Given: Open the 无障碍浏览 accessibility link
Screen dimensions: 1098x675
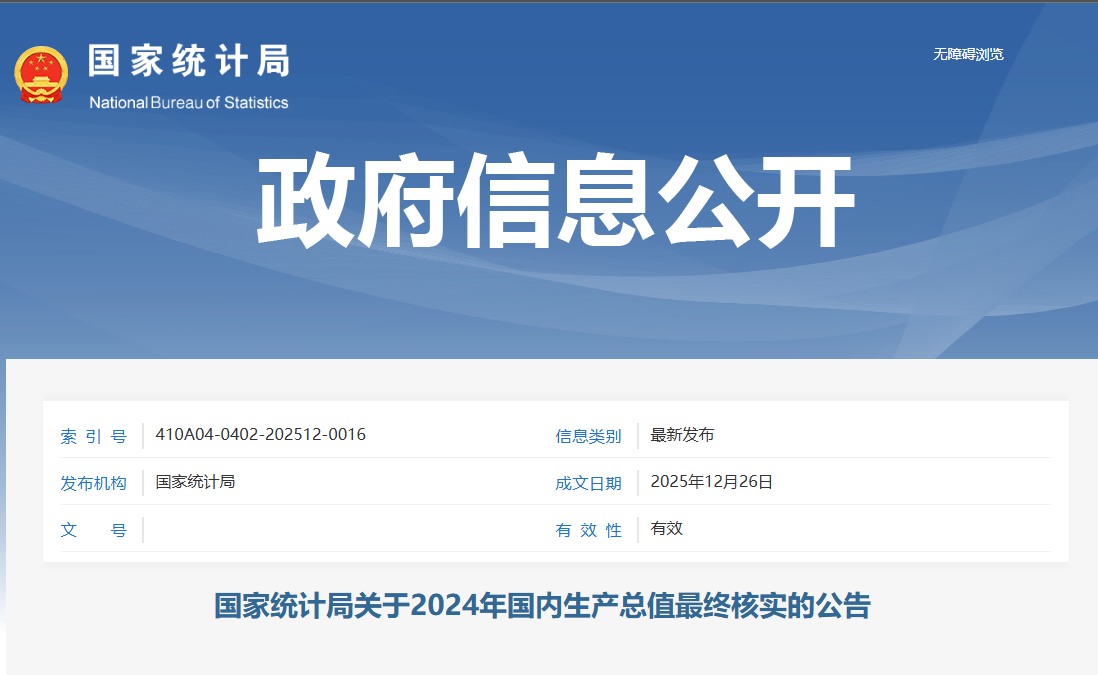Looking at the screenshot, I should 967,54.
